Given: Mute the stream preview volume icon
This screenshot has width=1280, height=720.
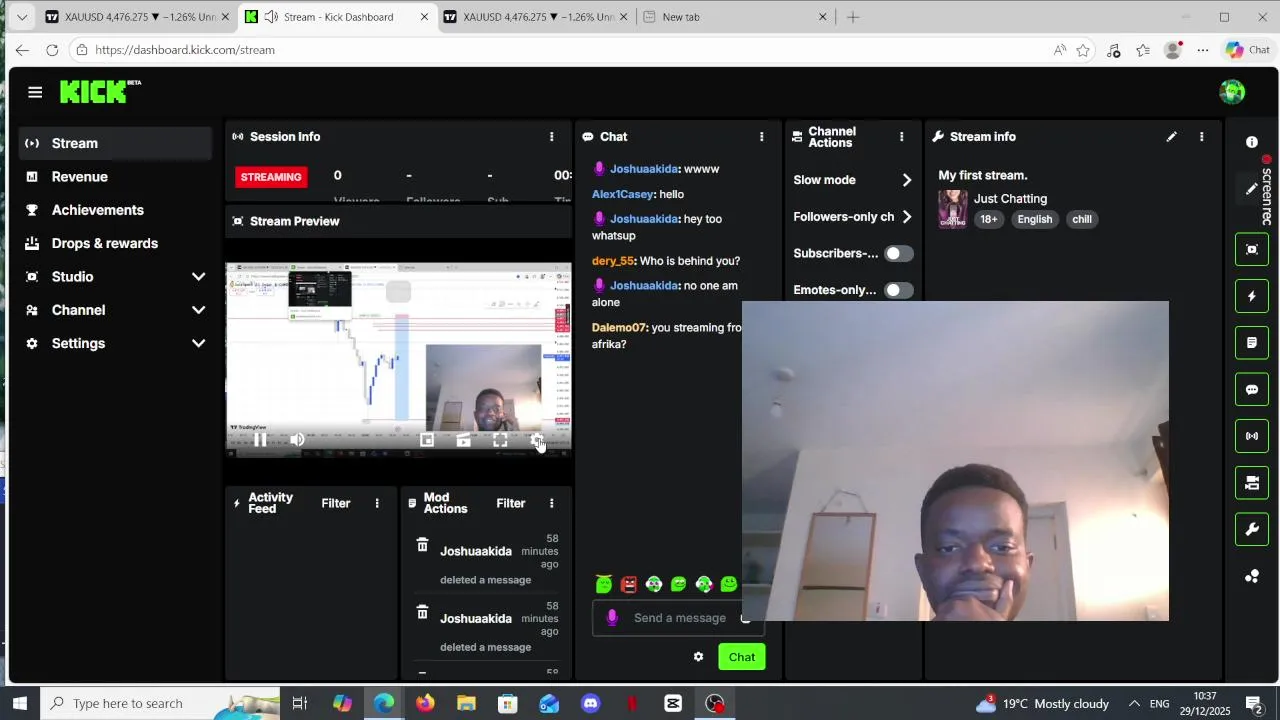Looking at the screenshot, I should point(297,440).
